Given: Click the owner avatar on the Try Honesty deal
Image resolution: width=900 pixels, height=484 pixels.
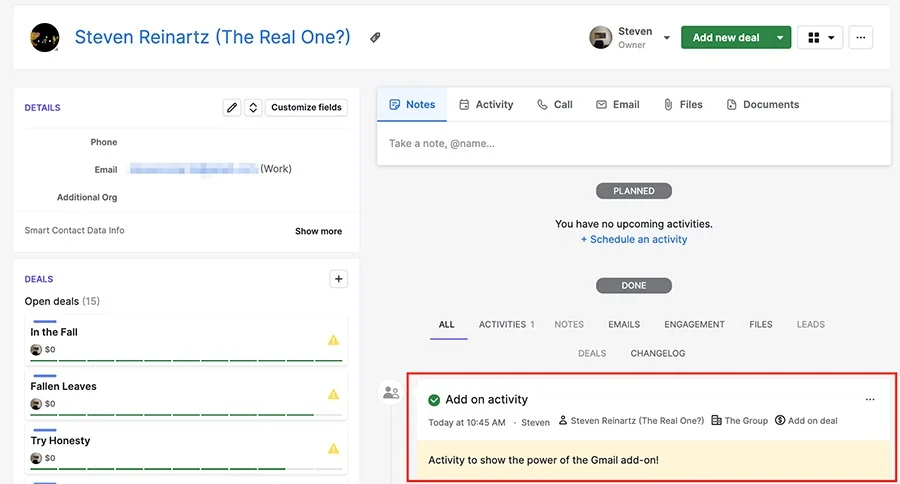Looking at the screenshot, I should pyautogui.click(x=36, y=458).
